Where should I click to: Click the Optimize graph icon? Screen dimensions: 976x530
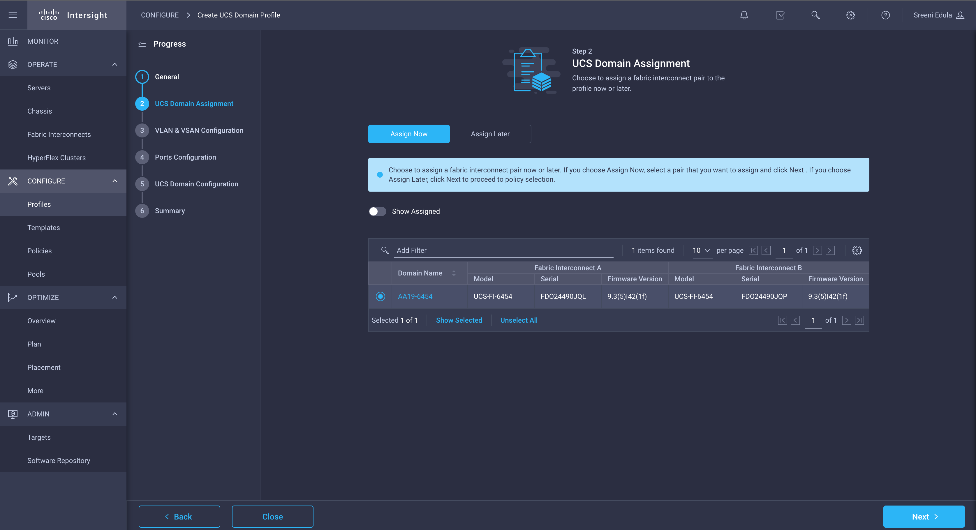point(12,297)
